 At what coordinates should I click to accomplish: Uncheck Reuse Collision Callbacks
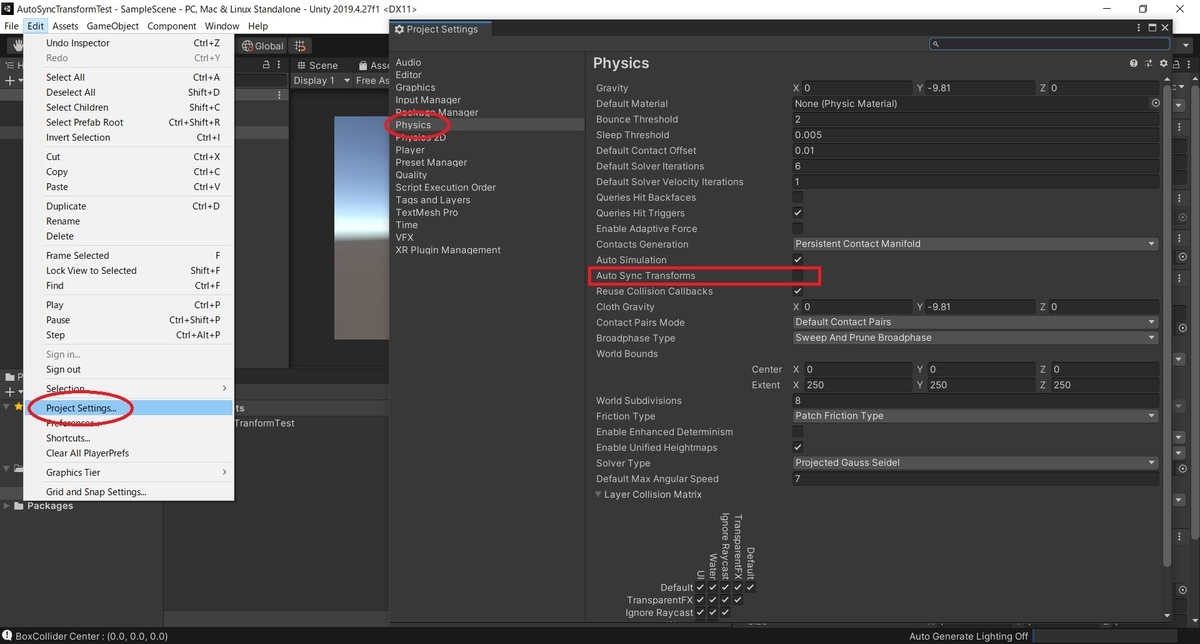click(798, 291)
